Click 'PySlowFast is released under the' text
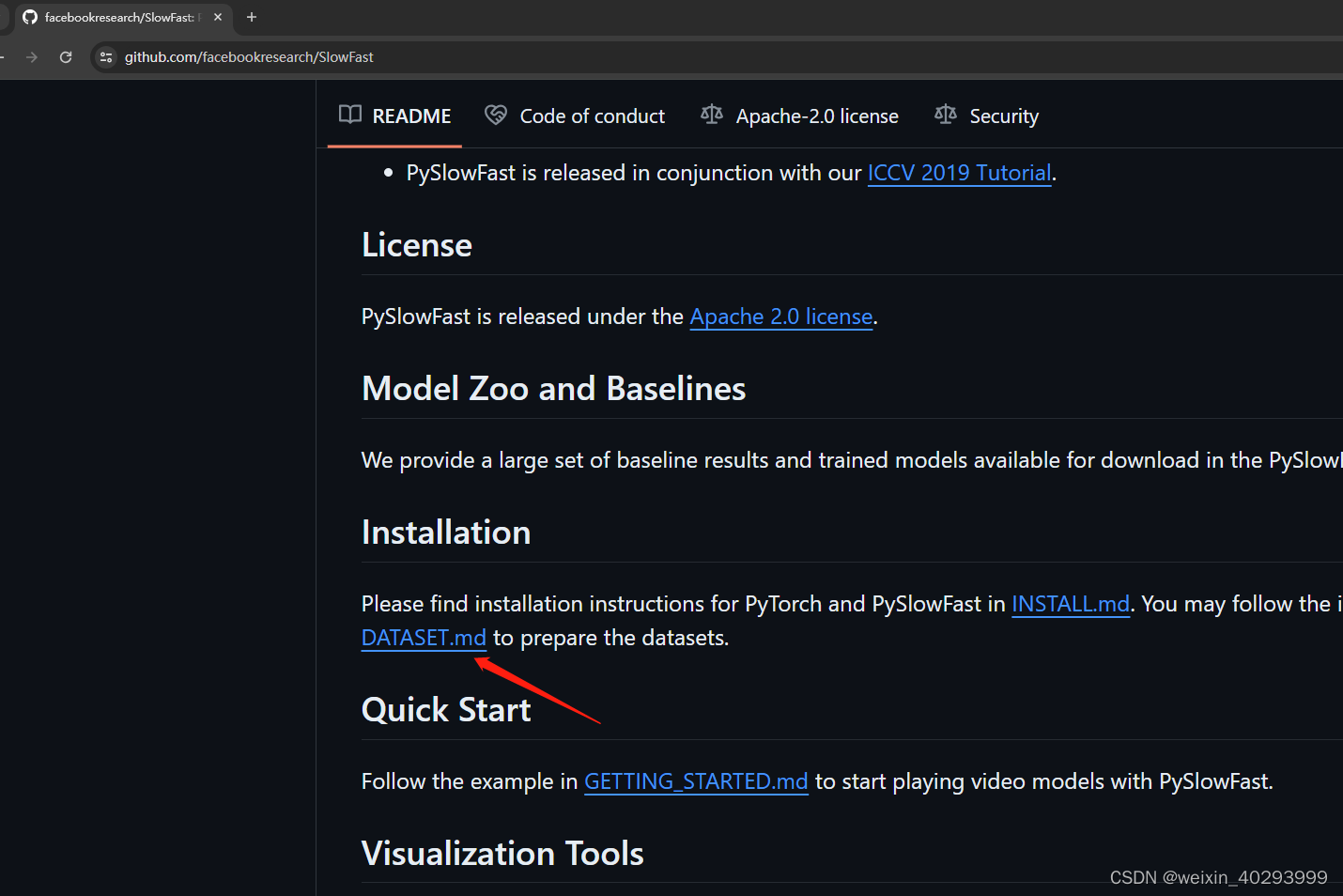 coord(522,317)
